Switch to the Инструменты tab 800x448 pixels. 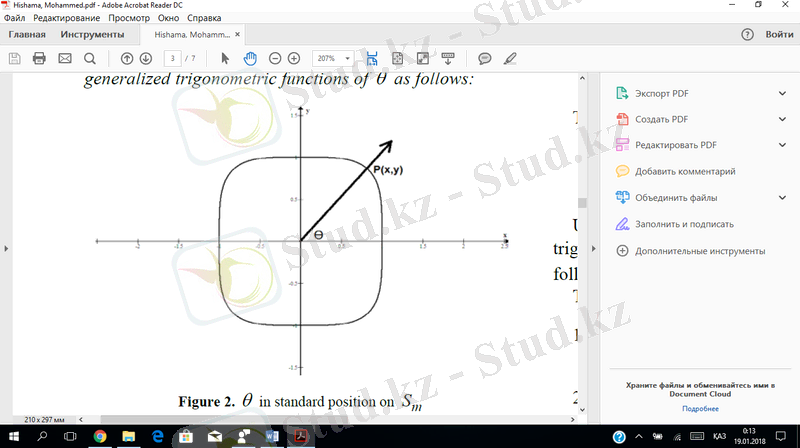(x=92, y=34)
